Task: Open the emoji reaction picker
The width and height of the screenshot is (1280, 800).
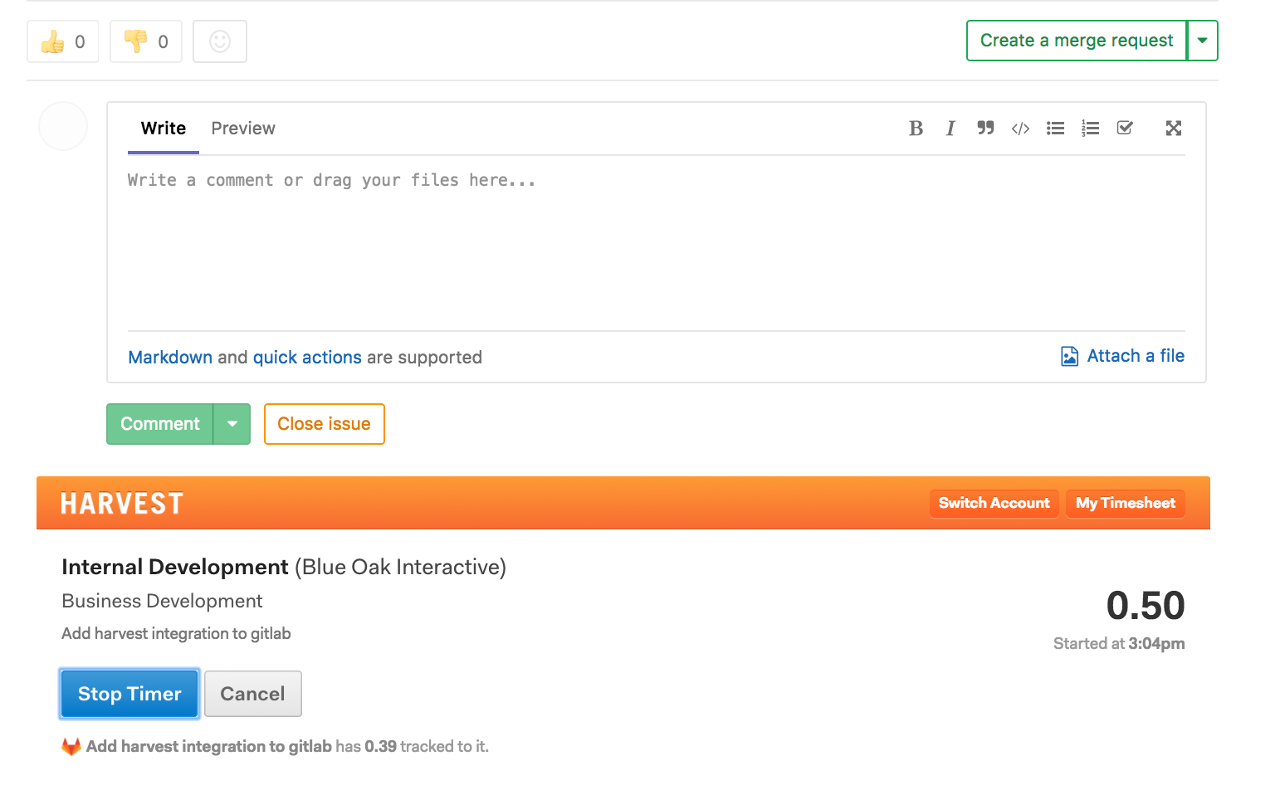Action: (x=220, y=41)
